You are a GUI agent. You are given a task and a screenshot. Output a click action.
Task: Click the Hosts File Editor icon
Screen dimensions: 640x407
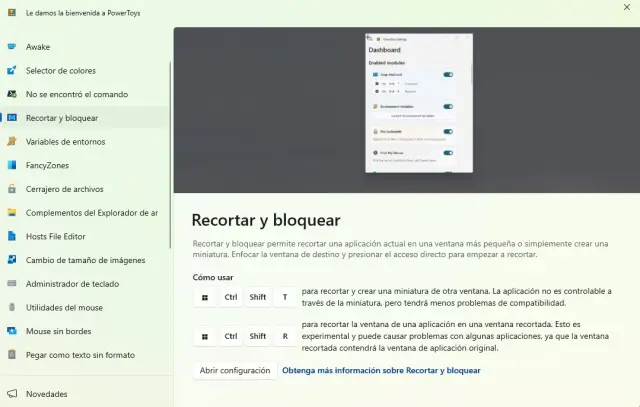(x=12, y=237)
